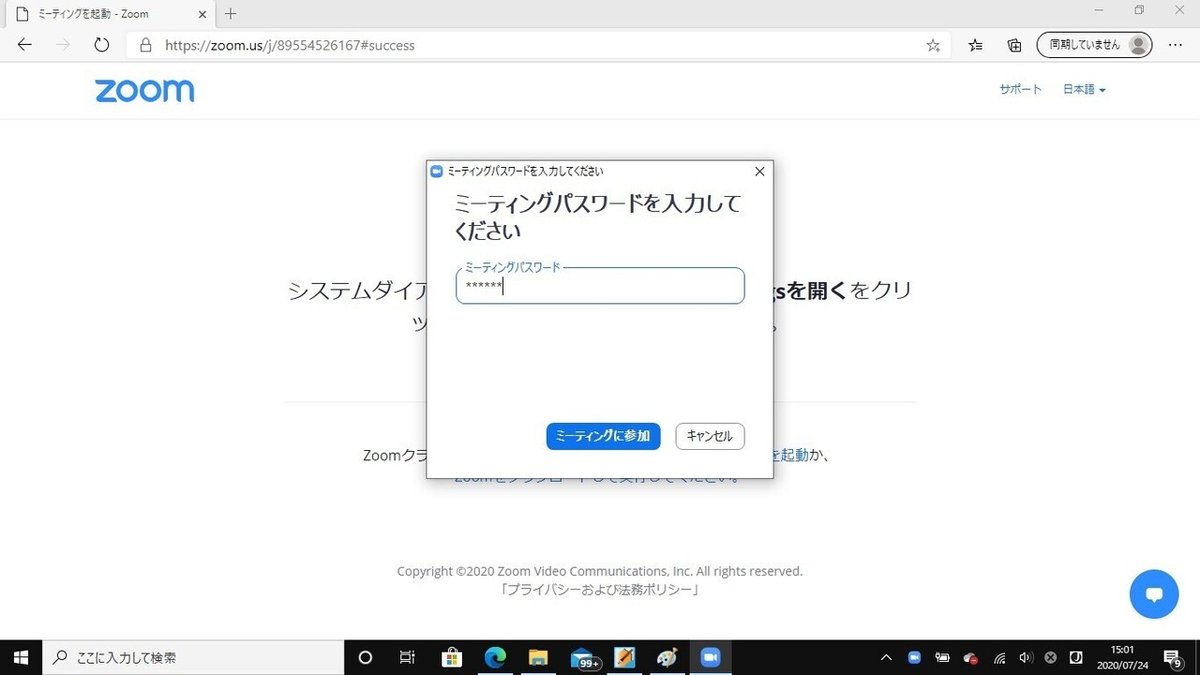Viewport: 1200px width, 675px height.
Task: Launch Microsoft Edge from the taskbar
Action: 494,657
